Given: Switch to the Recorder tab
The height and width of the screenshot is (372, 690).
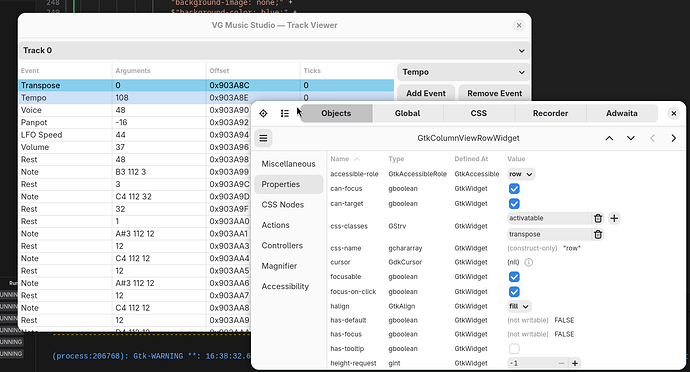Looking at the screenshot, I should coord(551,114).
